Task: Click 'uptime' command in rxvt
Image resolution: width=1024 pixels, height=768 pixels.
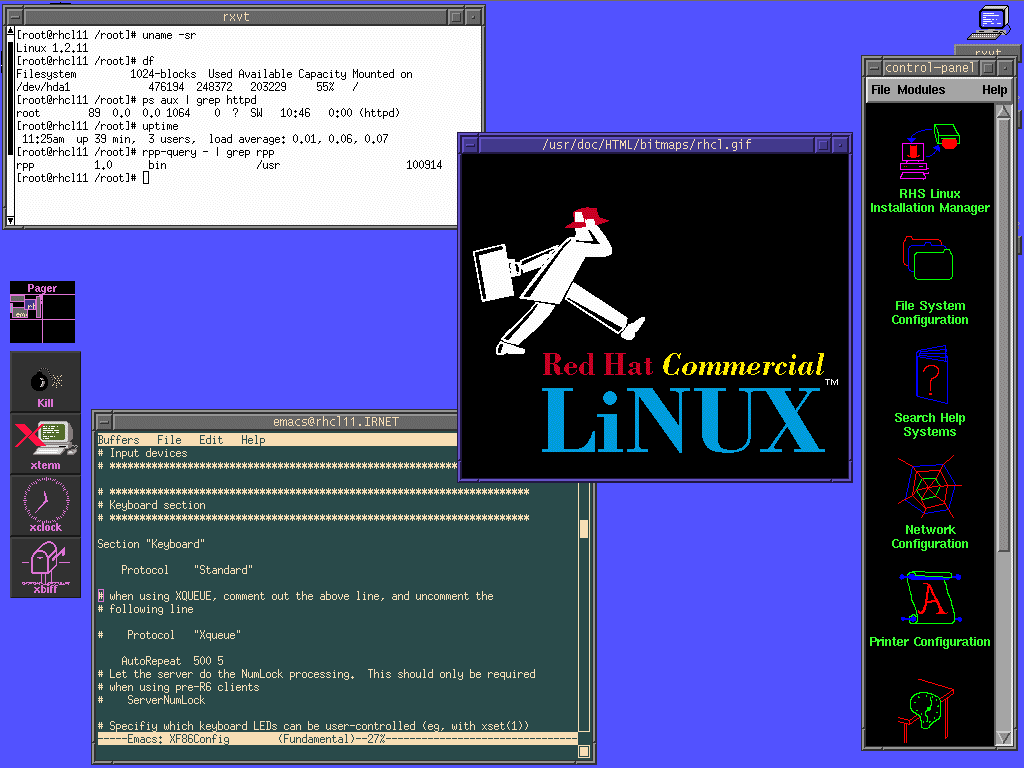Action: click(160, 127)
